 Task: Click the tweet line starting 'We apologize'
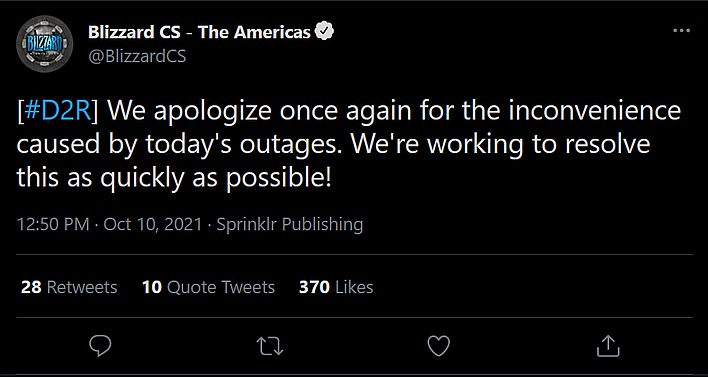[394, 111]
